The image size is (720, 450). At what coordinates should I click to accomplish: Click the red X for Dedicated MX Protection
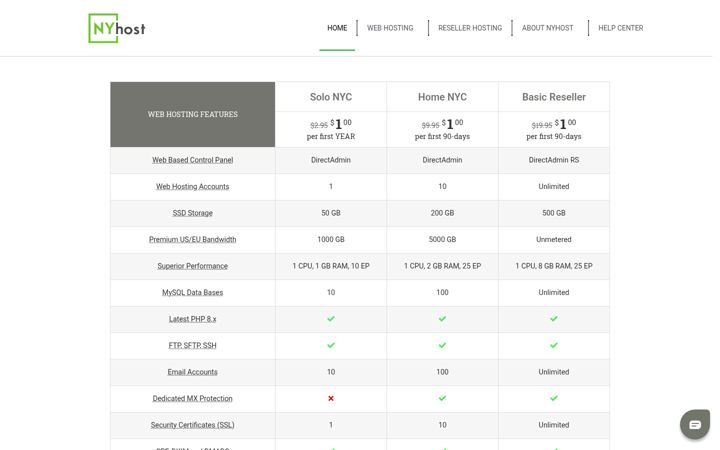click(x=331, y=399)
